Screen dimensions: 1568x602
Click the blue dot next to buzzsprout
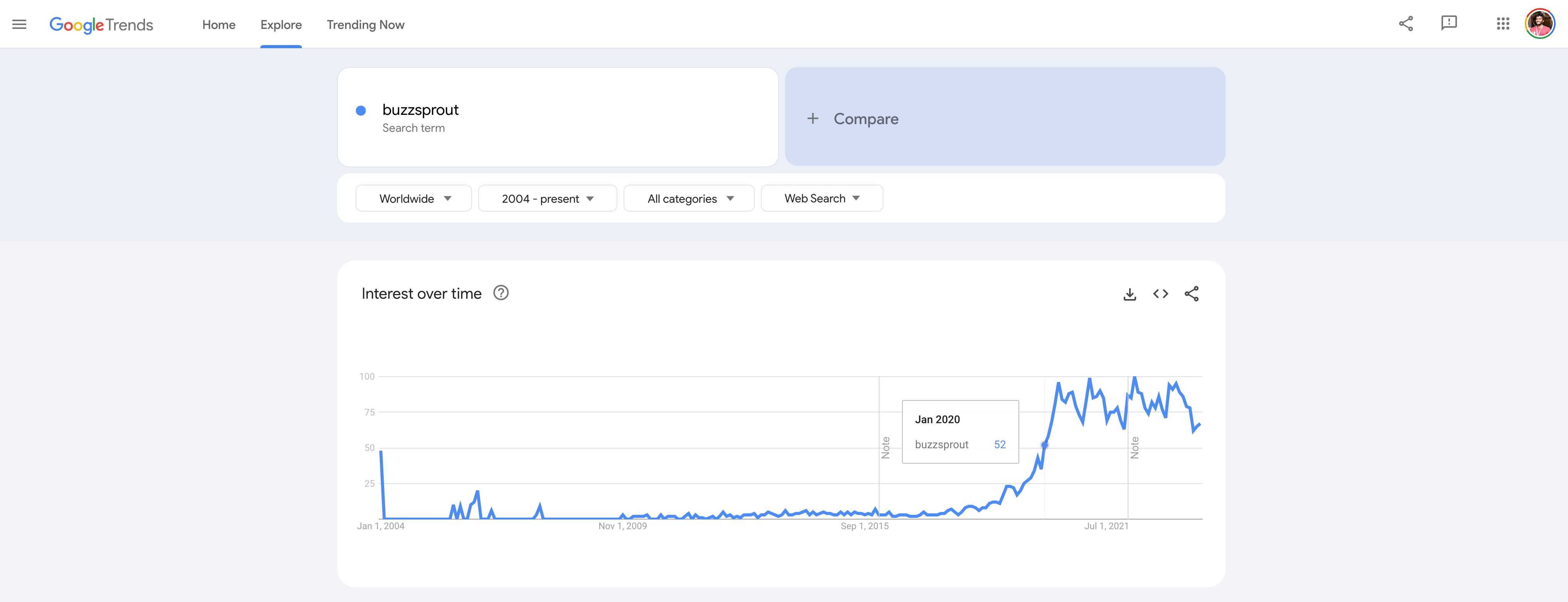360,111
